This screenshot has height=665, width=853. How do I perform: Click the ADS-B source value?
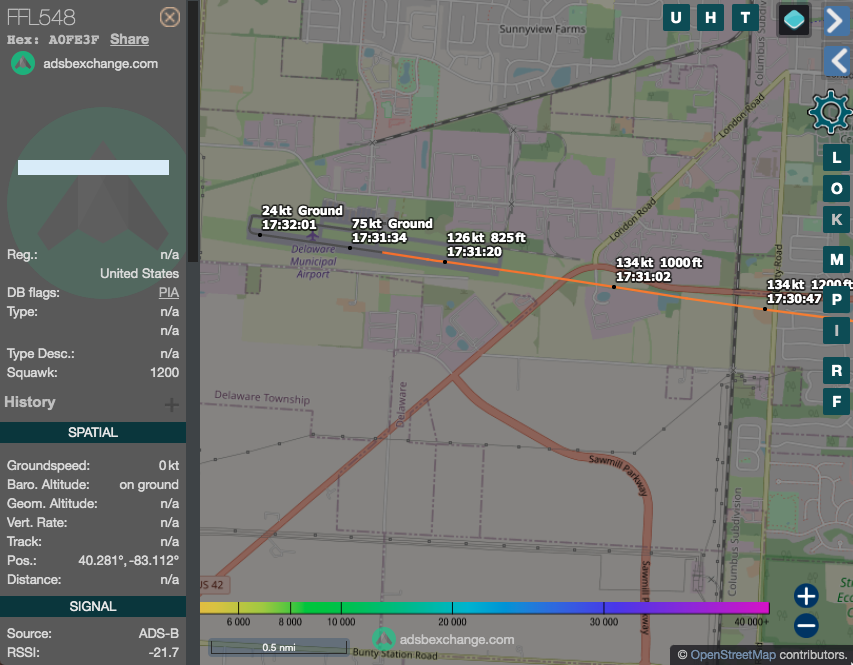159,633
